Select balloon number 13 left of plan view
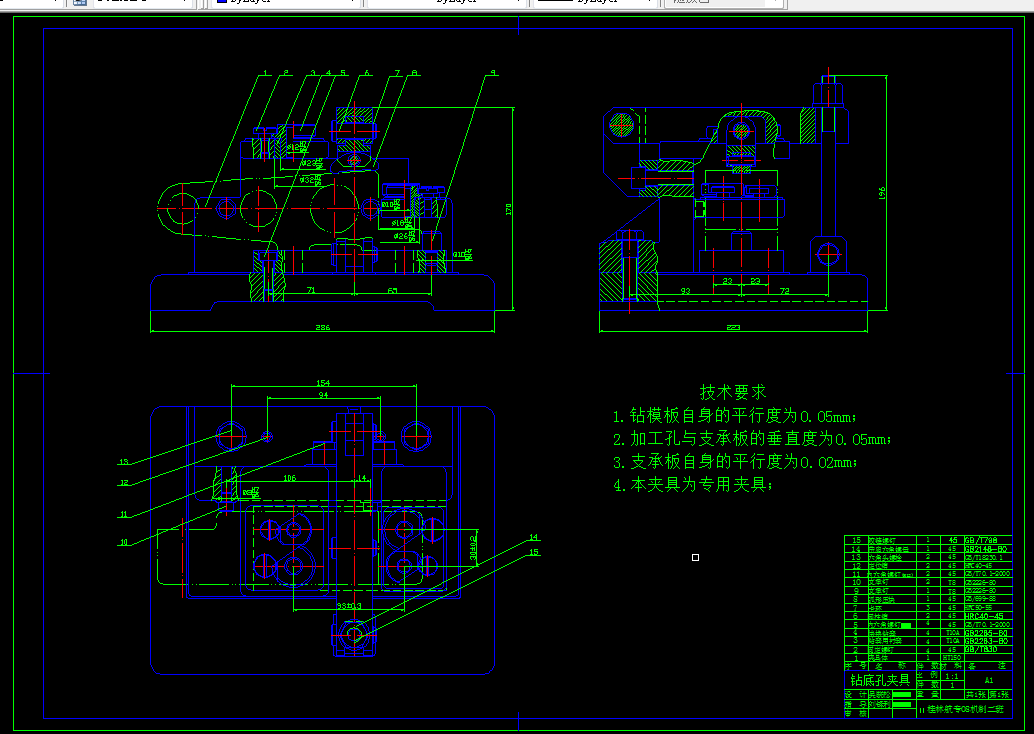The height and width of the screenshot is (734, 1034). [124, 462]
